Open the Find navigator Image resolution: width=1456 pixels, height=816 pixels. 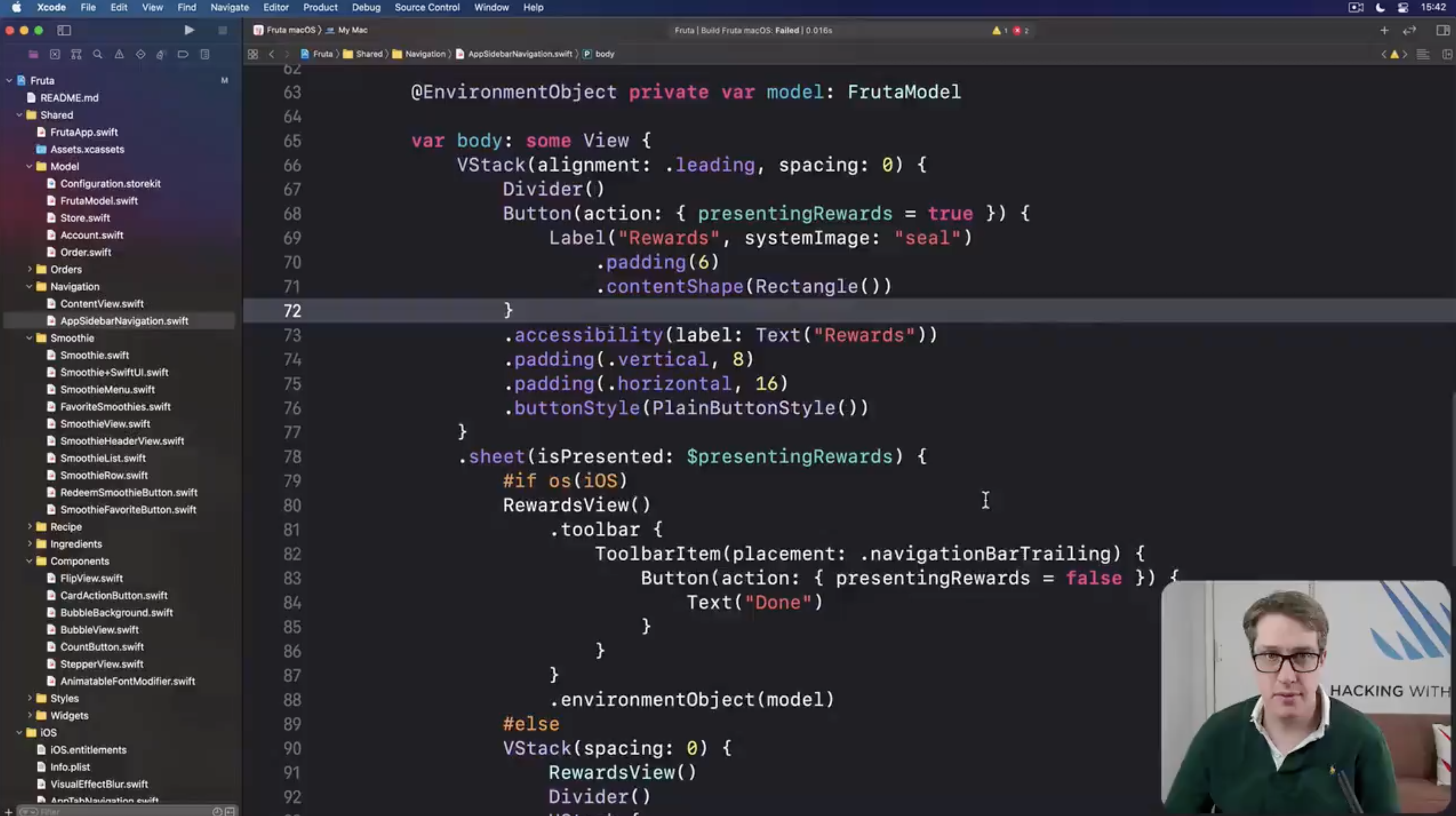point(98,54)
